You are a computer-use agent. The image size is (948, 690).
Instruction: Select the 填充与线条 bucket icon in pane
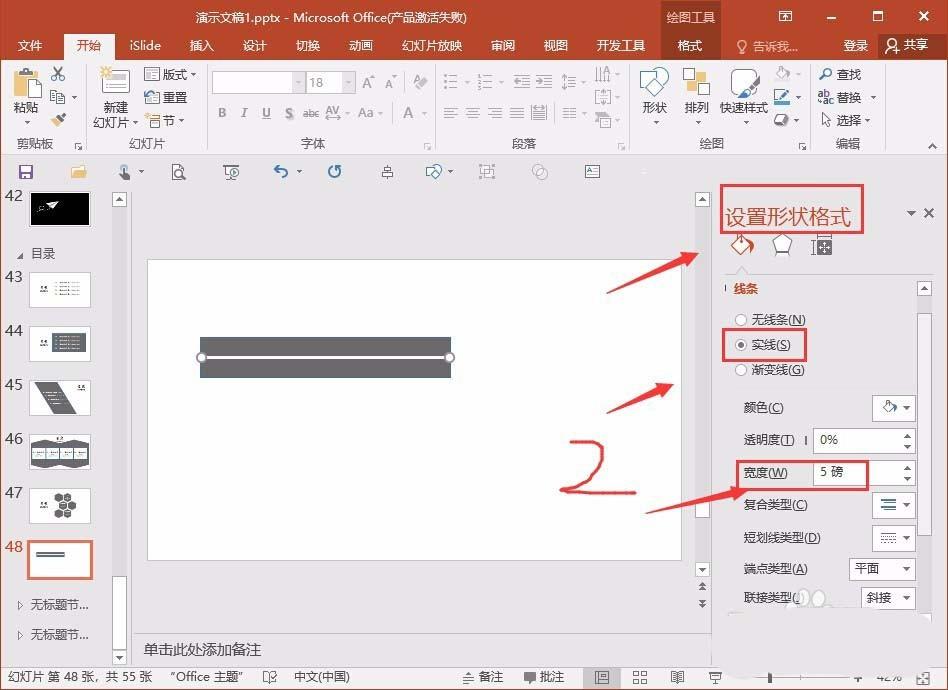741,245
